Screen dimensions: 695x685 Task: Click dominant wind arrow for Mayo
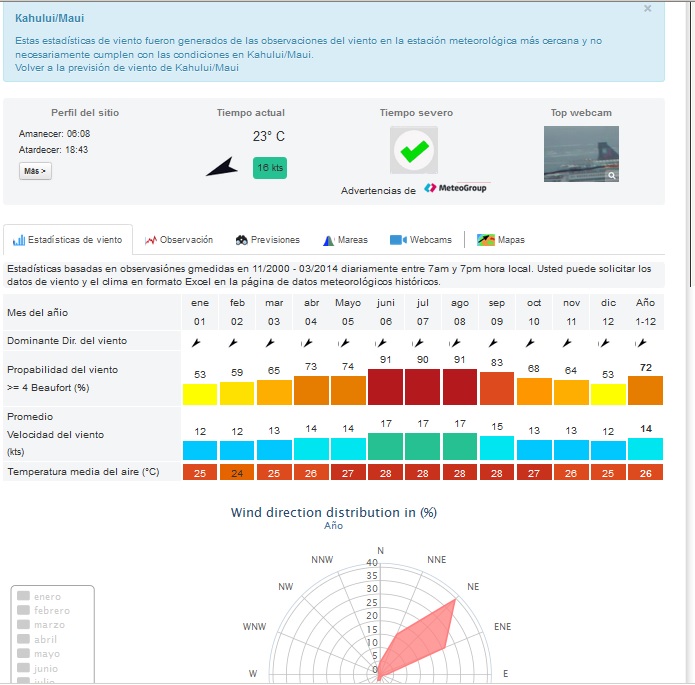344,343
